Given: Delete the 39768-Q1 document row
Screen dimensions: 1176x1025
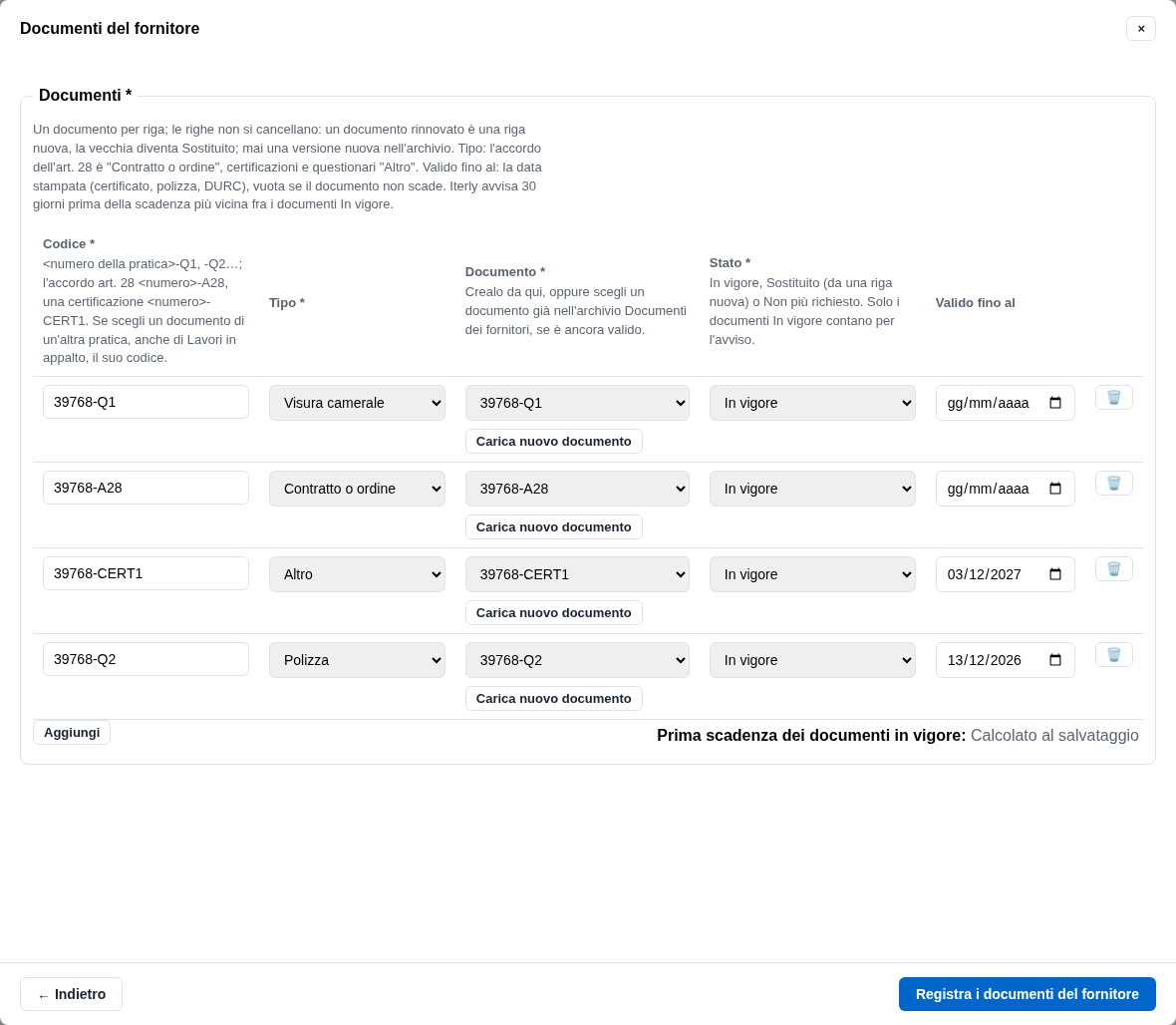Looking at the screenshot, I should pyautogui.click(x=1114, y=398).
